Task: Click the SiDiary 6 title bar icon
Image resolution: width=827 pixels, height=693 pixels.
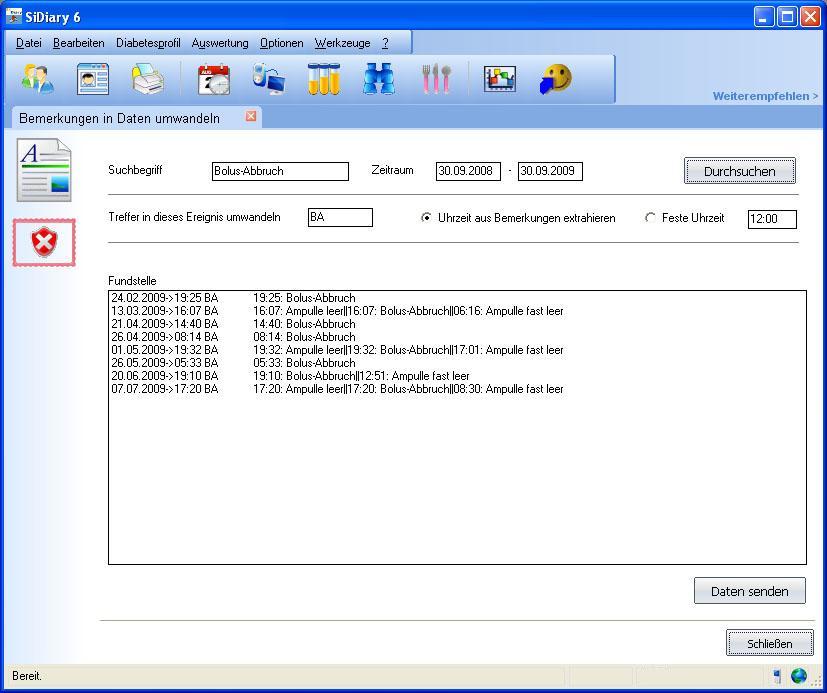Action: pyautogui.click(x=14, y=16)
